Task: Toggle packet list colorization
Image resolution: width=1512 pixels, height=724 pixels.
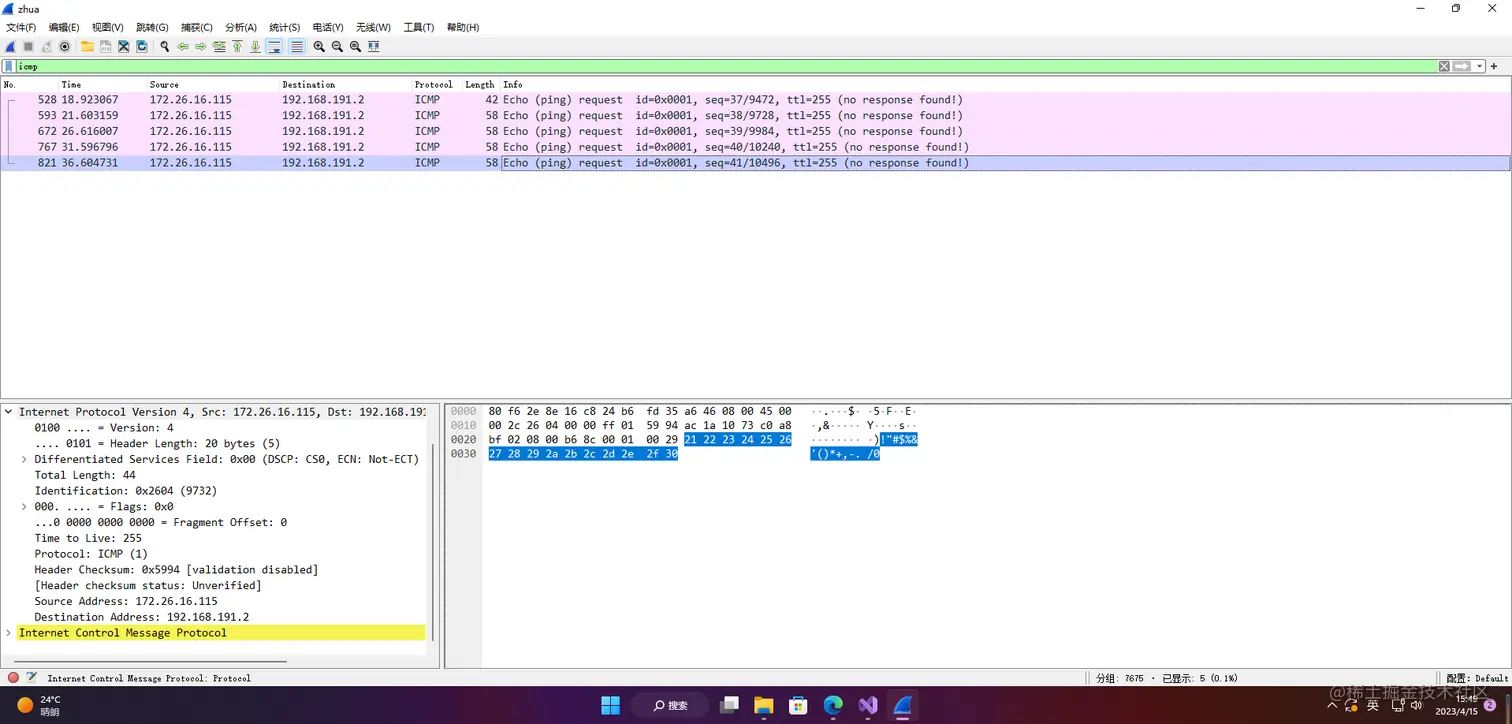Action: tap(297, 47)
